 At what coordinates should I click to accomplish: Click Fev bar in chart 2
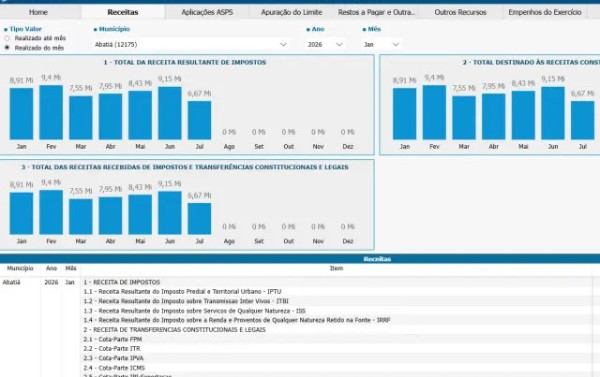(434, 112)
